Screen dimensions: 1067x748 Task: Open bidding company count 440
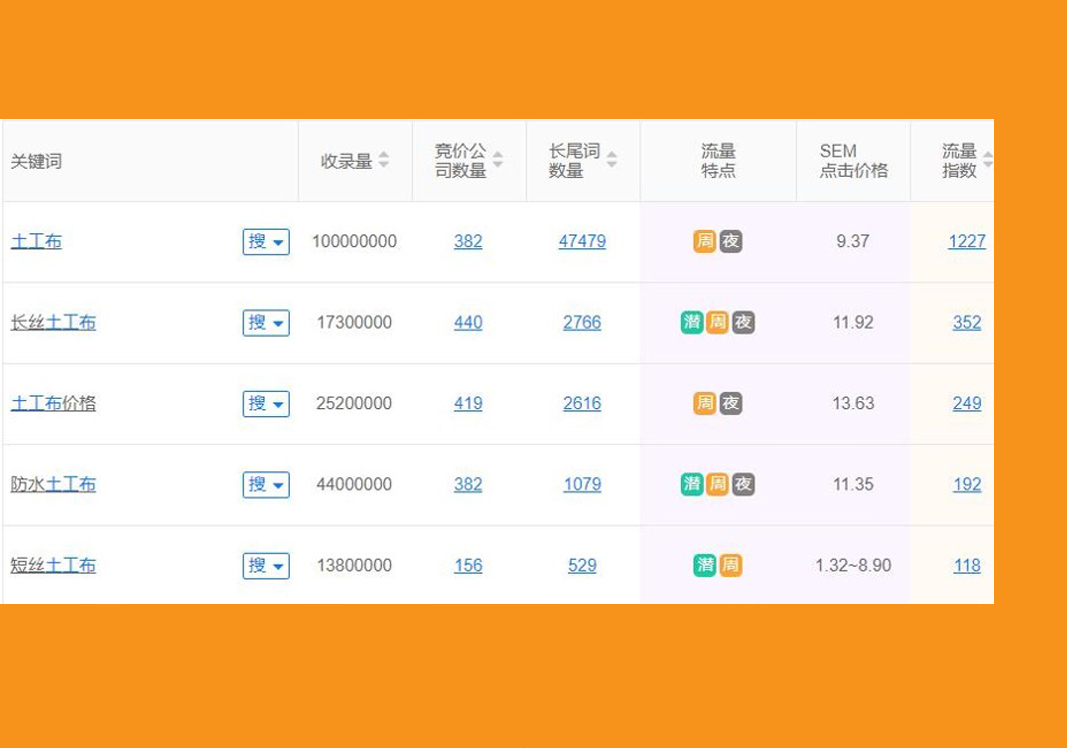(468, 322)
